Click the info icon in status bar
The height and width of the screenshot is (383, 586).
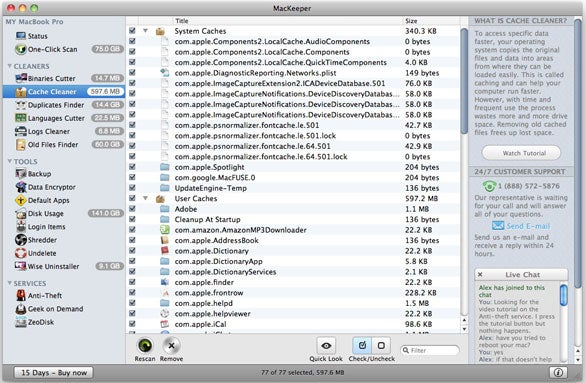[558, 373]
